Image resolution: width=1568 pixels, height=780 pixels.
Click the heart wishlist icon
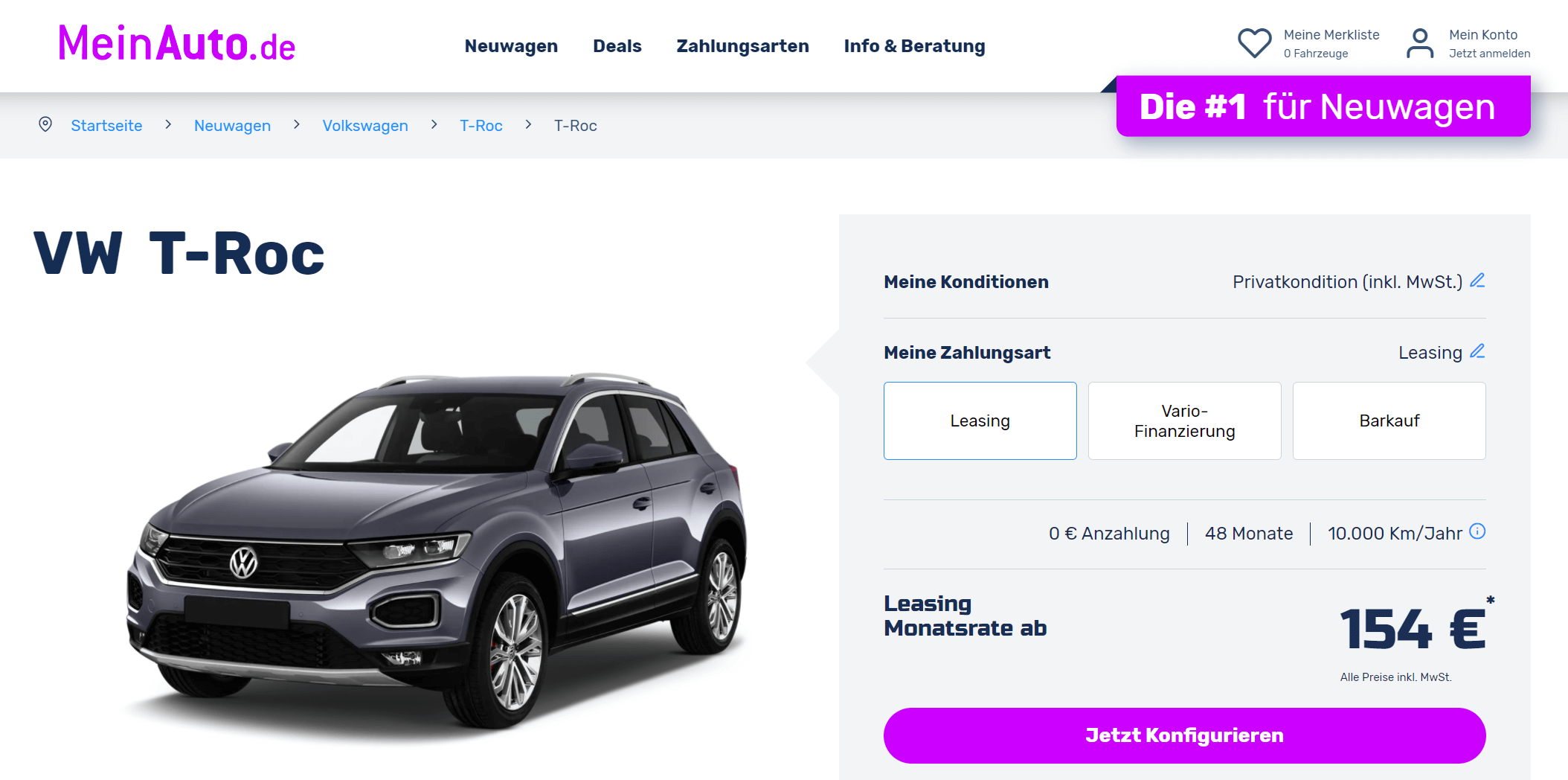click(x=1254, y=43)
